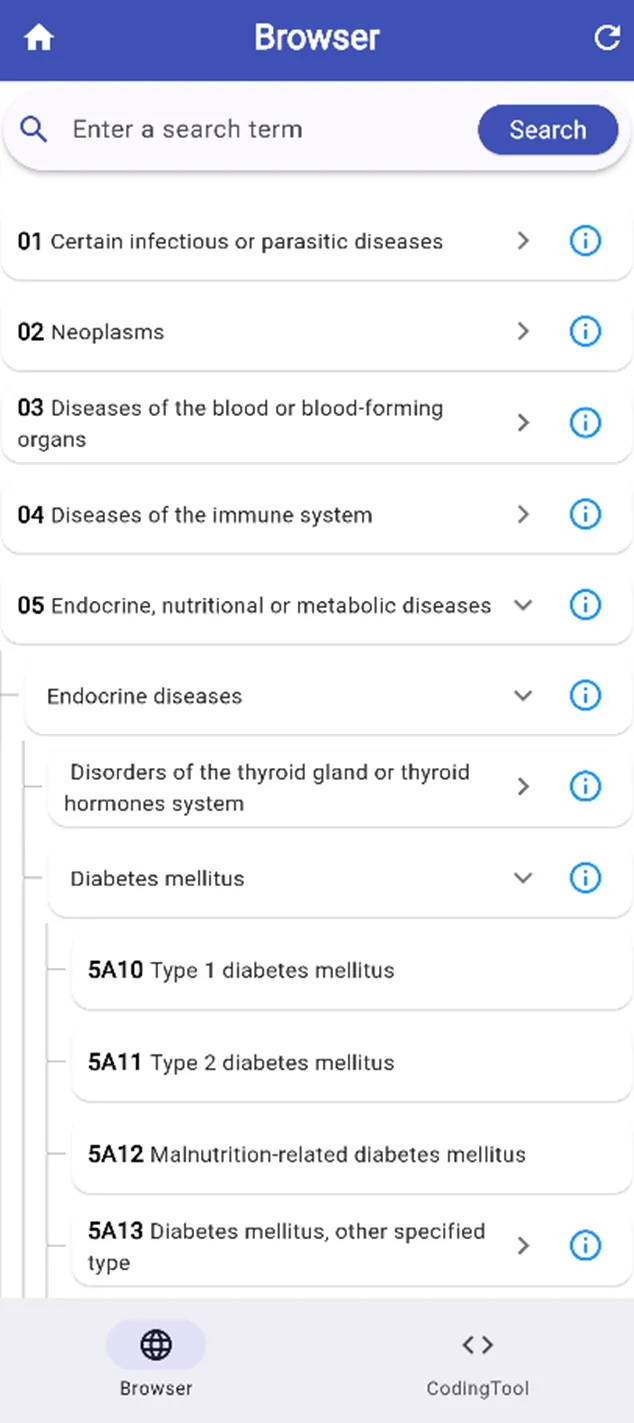Collapse the Diabetes mellitus group

click(x=523, y=878)
